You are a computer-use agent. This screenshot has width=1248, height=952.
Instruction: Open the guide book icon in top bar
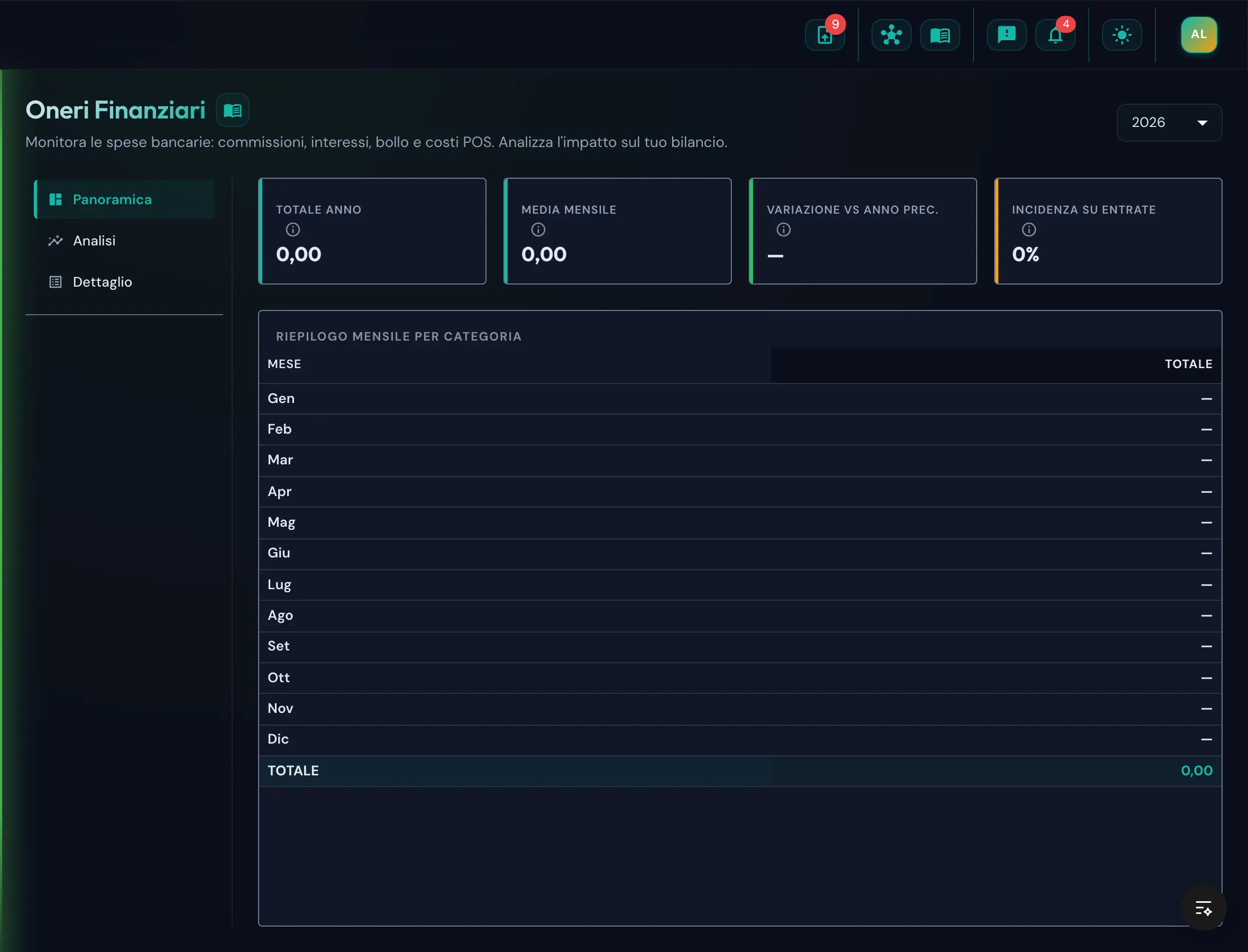940,35
